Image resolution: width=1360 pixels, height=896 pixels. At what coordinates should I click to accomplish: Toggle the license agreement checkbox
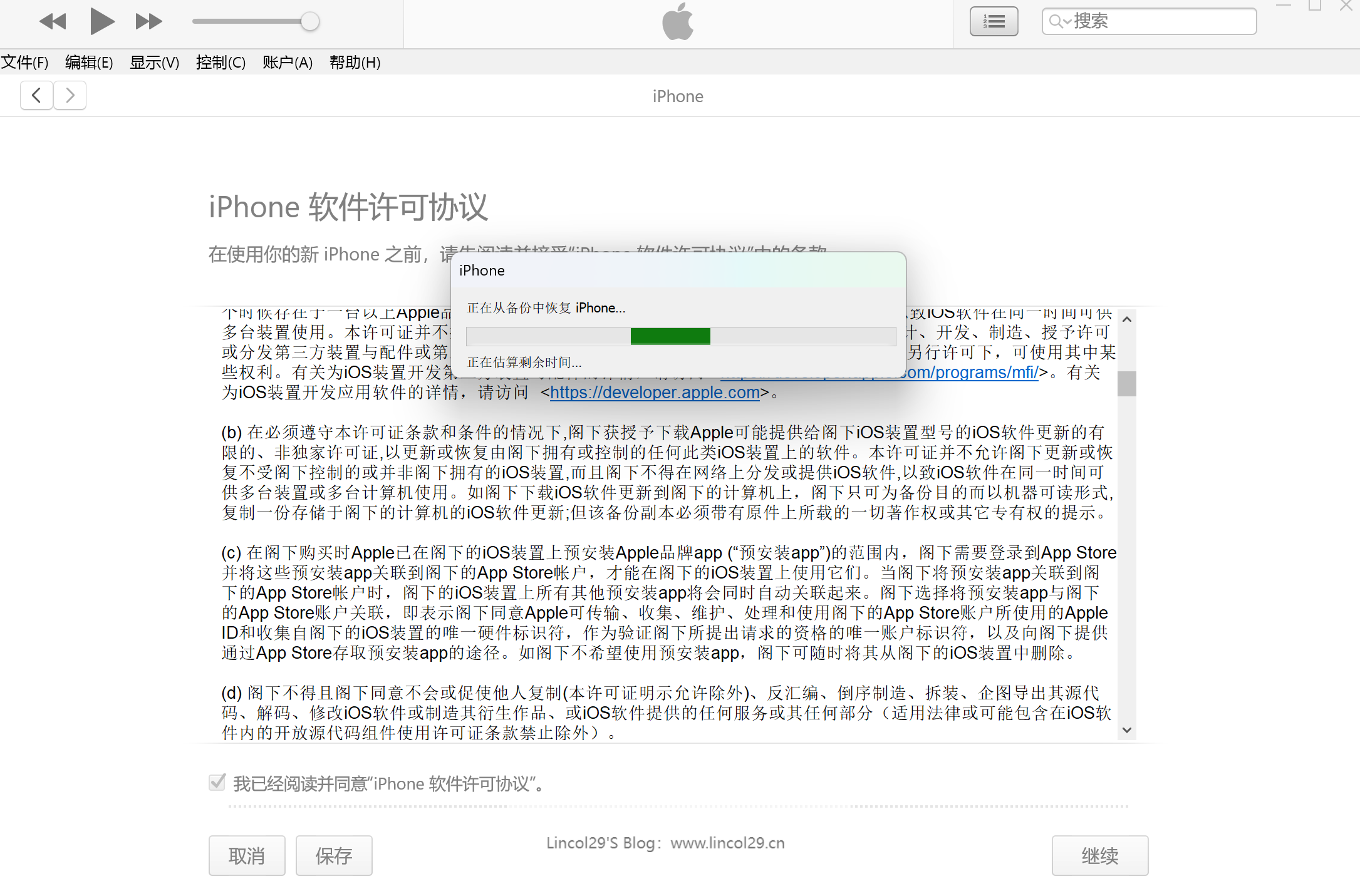[217, 783]
